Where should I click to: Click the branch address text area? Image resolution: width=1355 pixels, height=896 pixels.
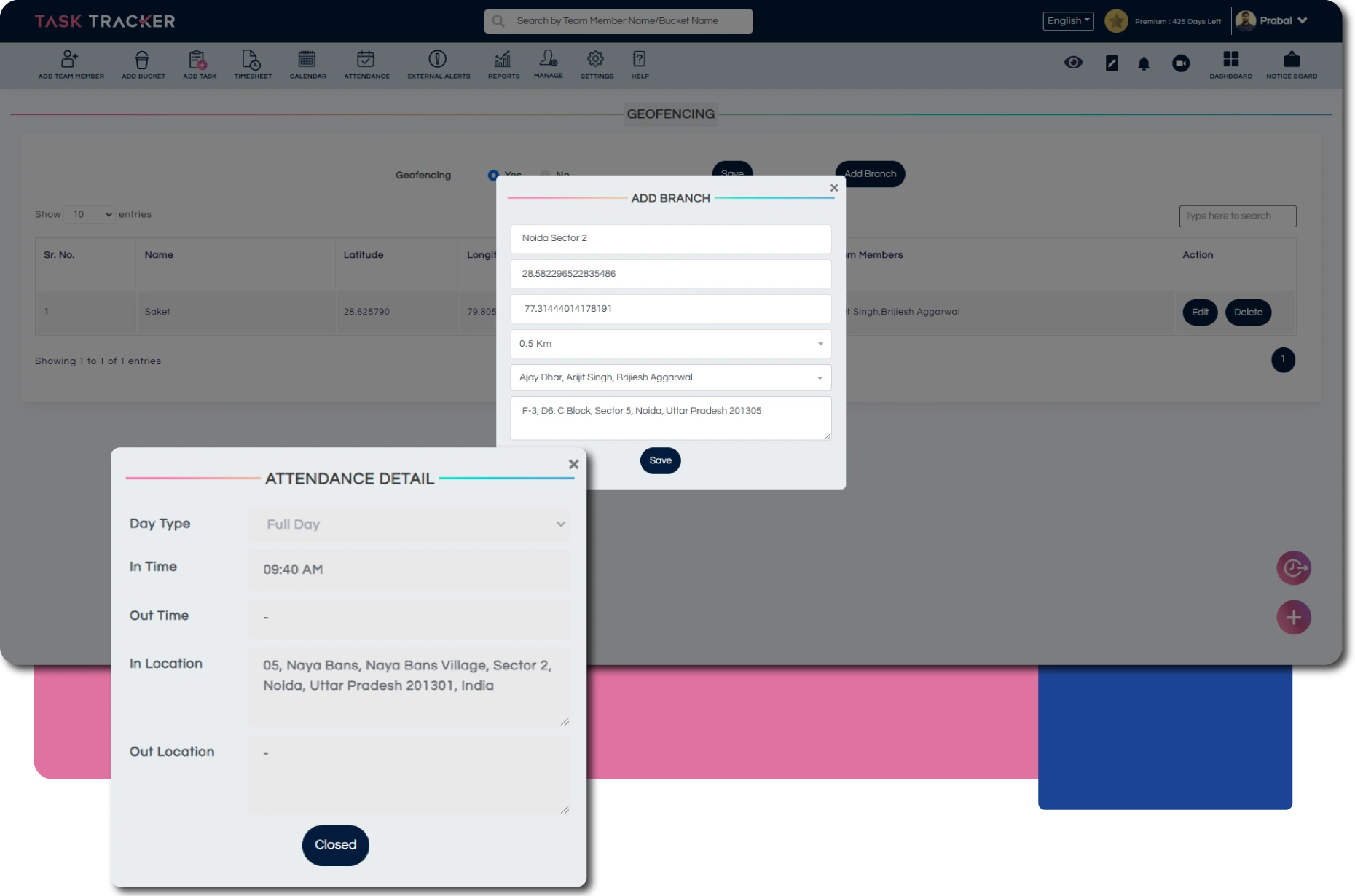coord(671,418)
